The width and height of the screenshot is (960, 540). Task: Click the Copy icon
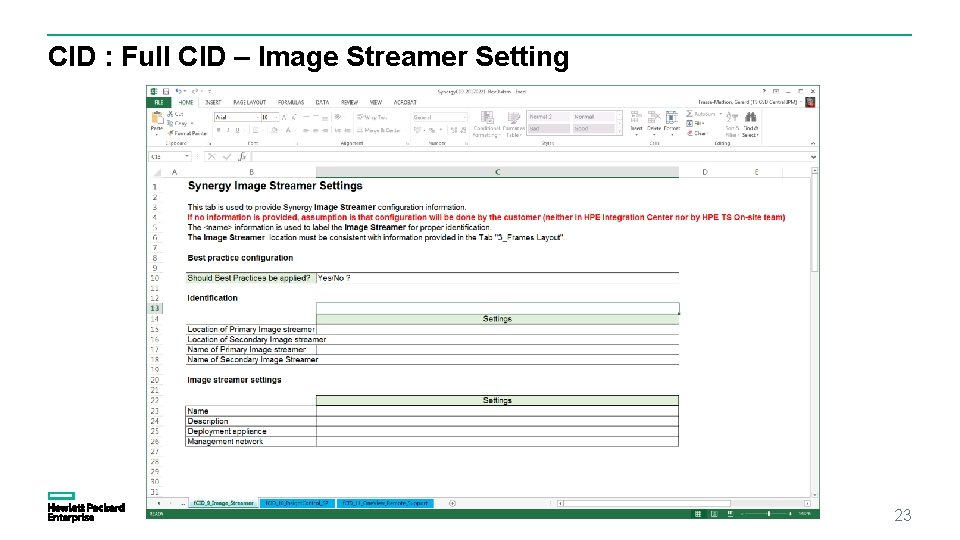(x=170, y=123)
